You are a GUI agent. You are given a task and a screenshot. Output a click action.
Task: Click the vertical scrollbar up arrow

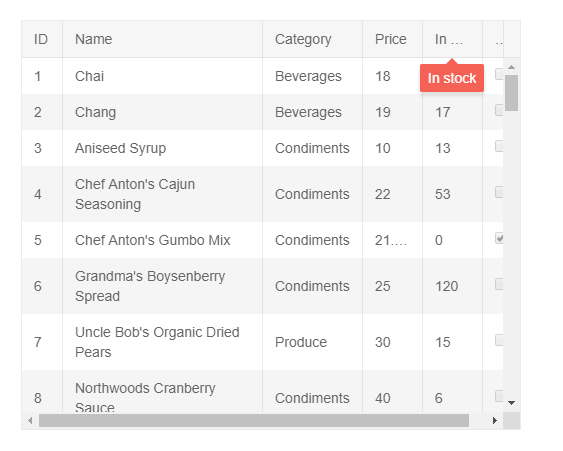coord(512,67)
